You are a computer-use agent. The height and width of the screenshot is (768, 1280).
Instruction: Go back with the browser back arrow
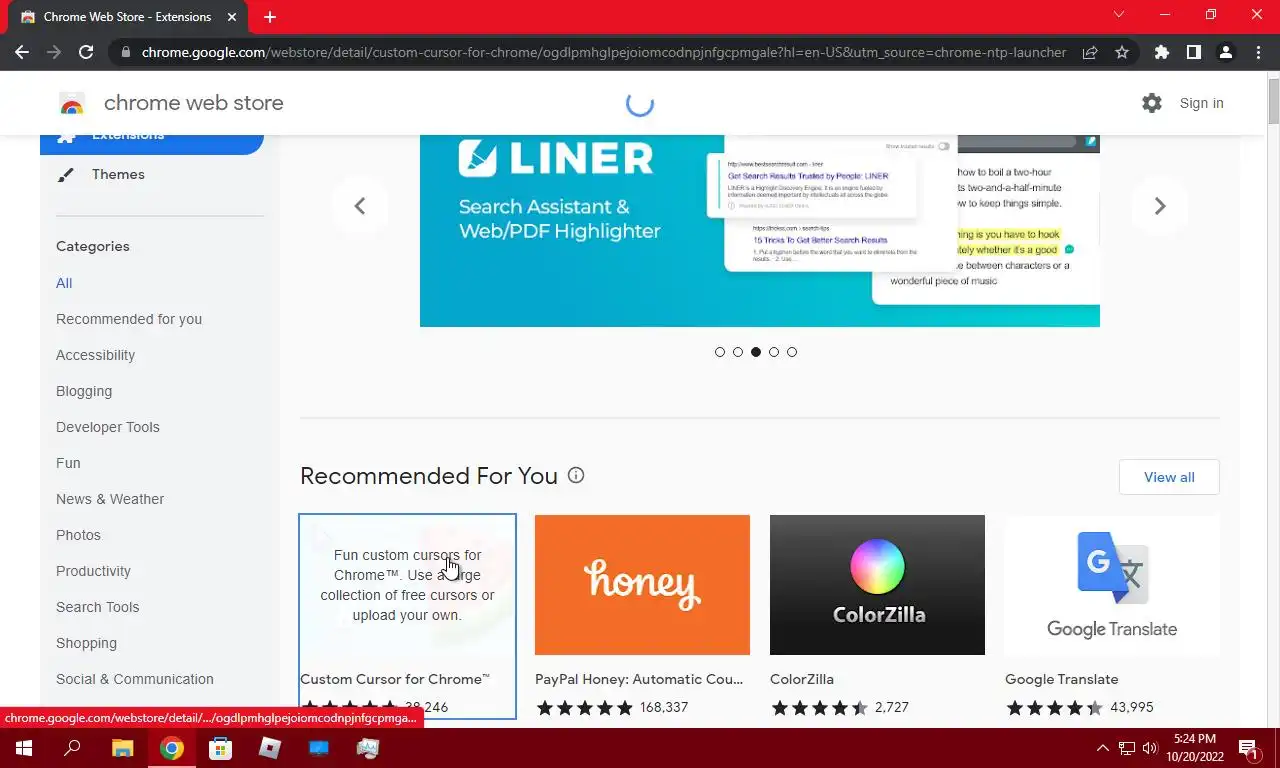pos(22,52)
